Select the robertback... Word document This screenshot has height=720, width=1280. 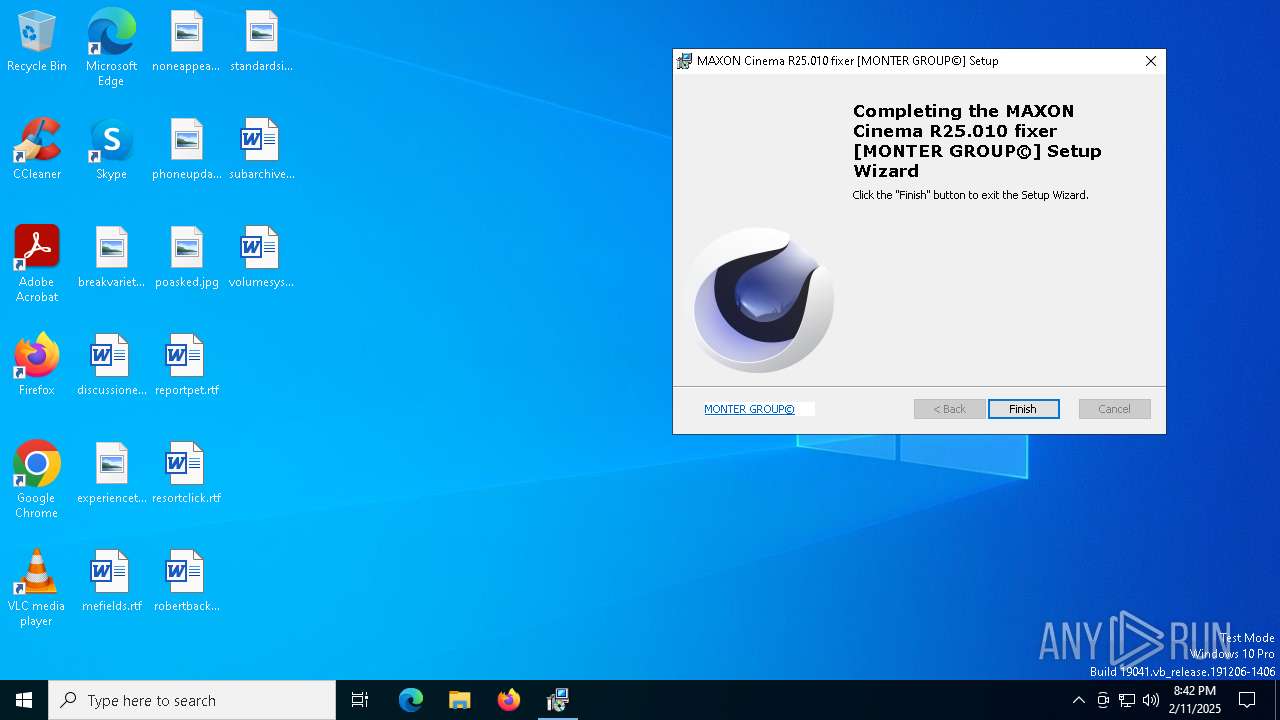click(186, 582)
